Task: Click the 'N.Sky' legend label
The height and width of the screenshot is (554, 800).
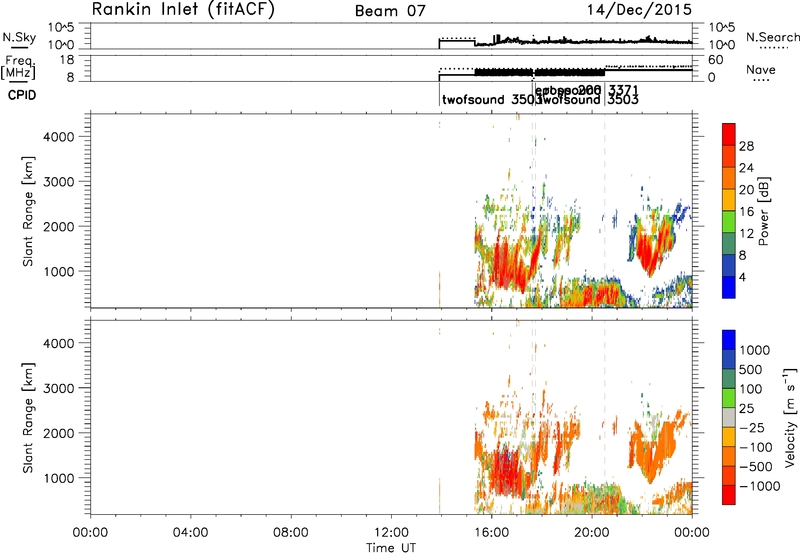Action: coord(19,37)
